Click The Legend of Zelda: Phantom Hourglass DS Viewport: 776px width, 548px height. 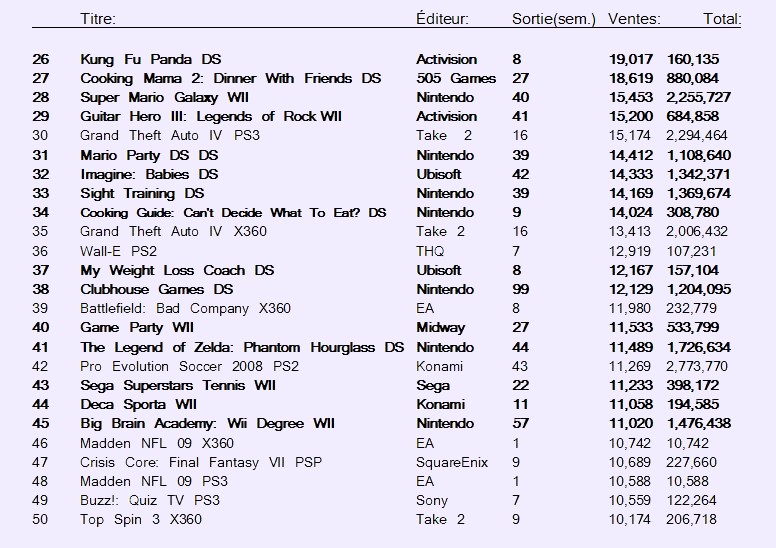242,347
